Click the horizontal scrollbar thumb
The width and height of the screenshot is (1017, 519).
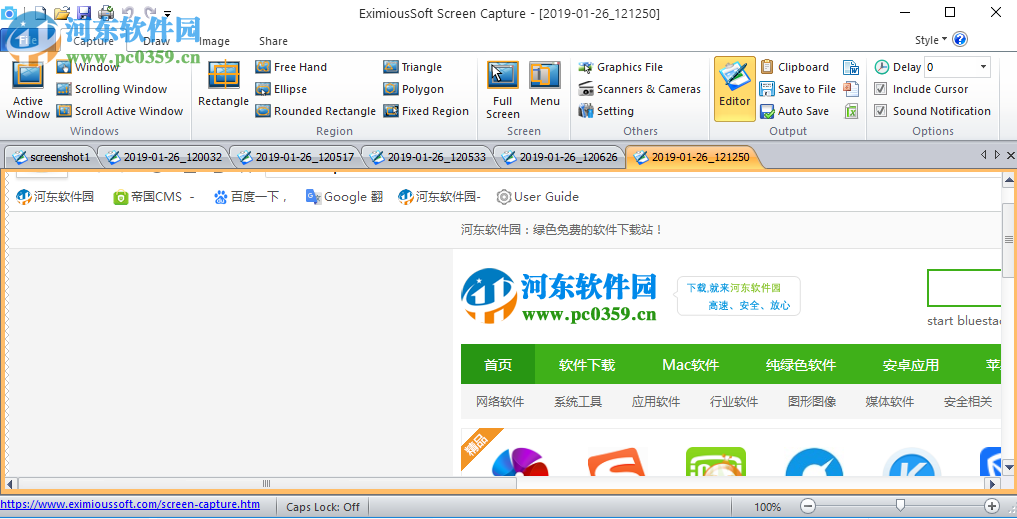267,483
